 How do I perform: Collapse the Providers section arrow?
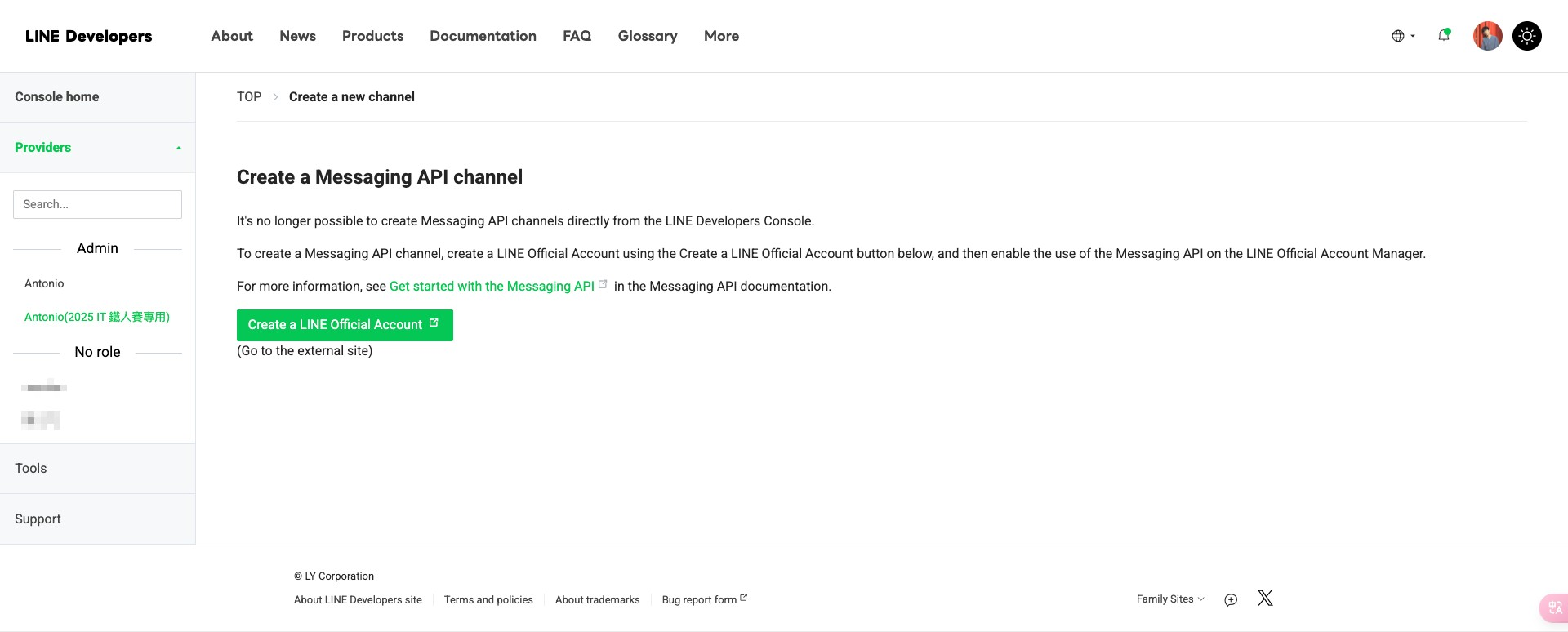pos(178,148)
